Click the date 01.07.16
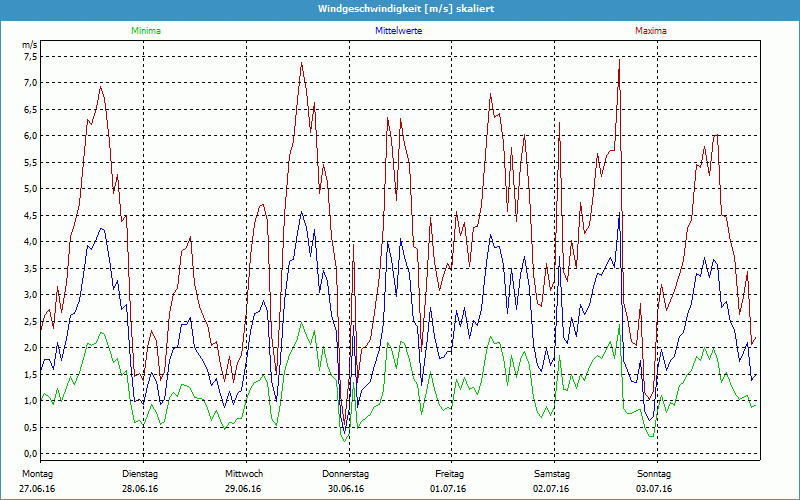The height and width of the screenshot is (500, 800). (x=448, y=489)
